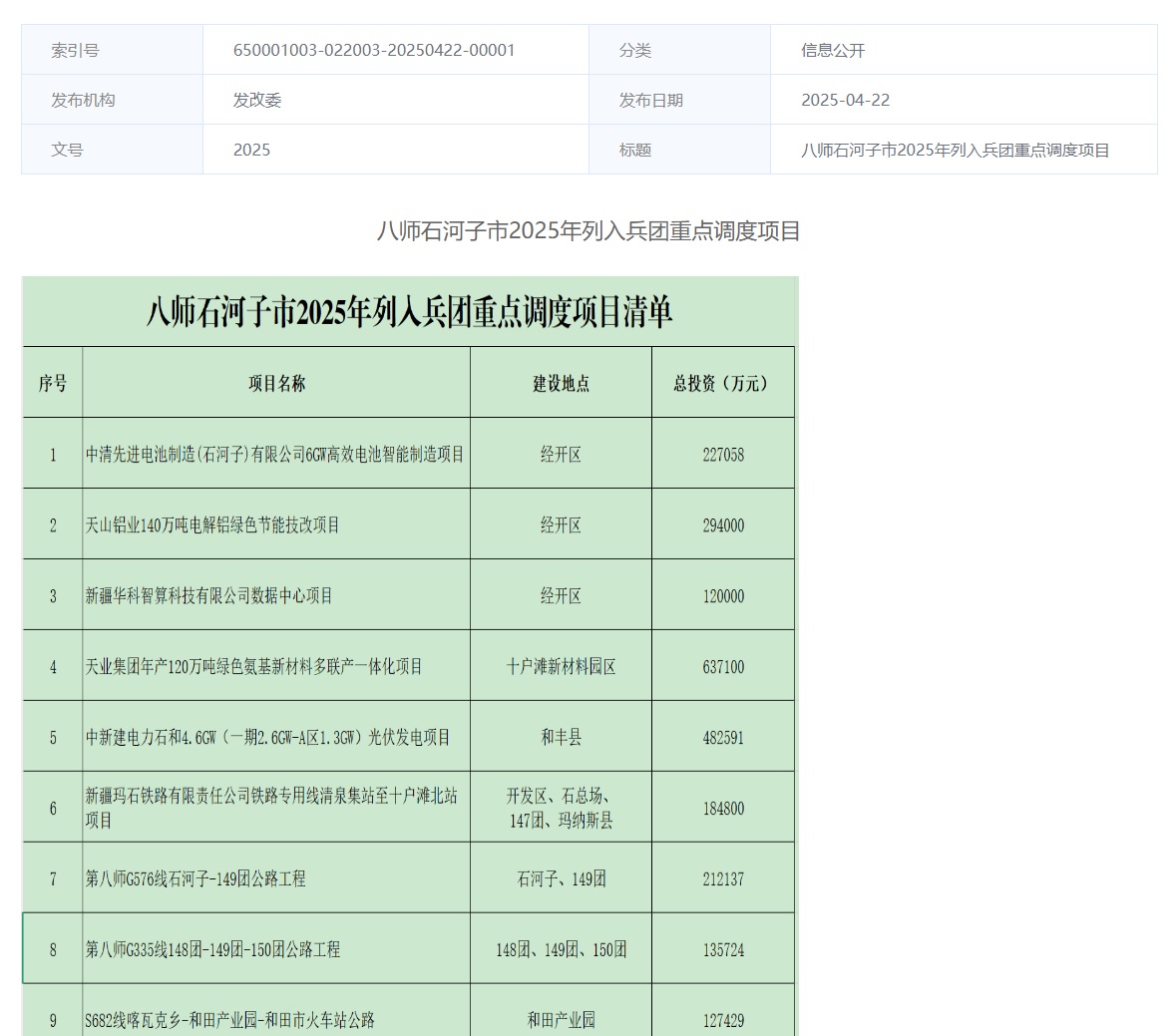Click serial number 8 in the table
This screenshot has width=1176, height=1036.
(x=53, y=950)
